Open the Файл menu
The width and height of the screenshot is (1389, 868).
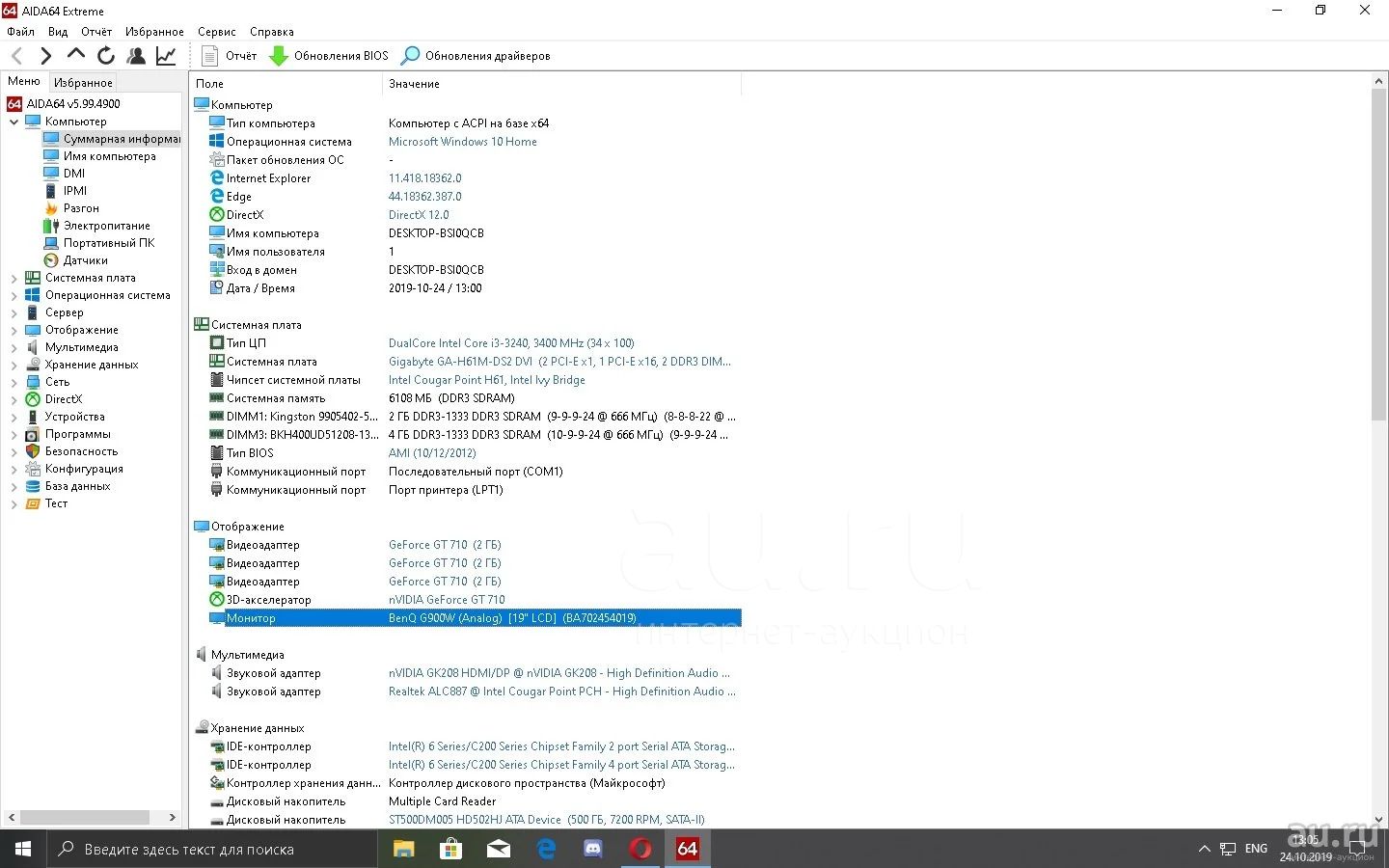(20, 32)
